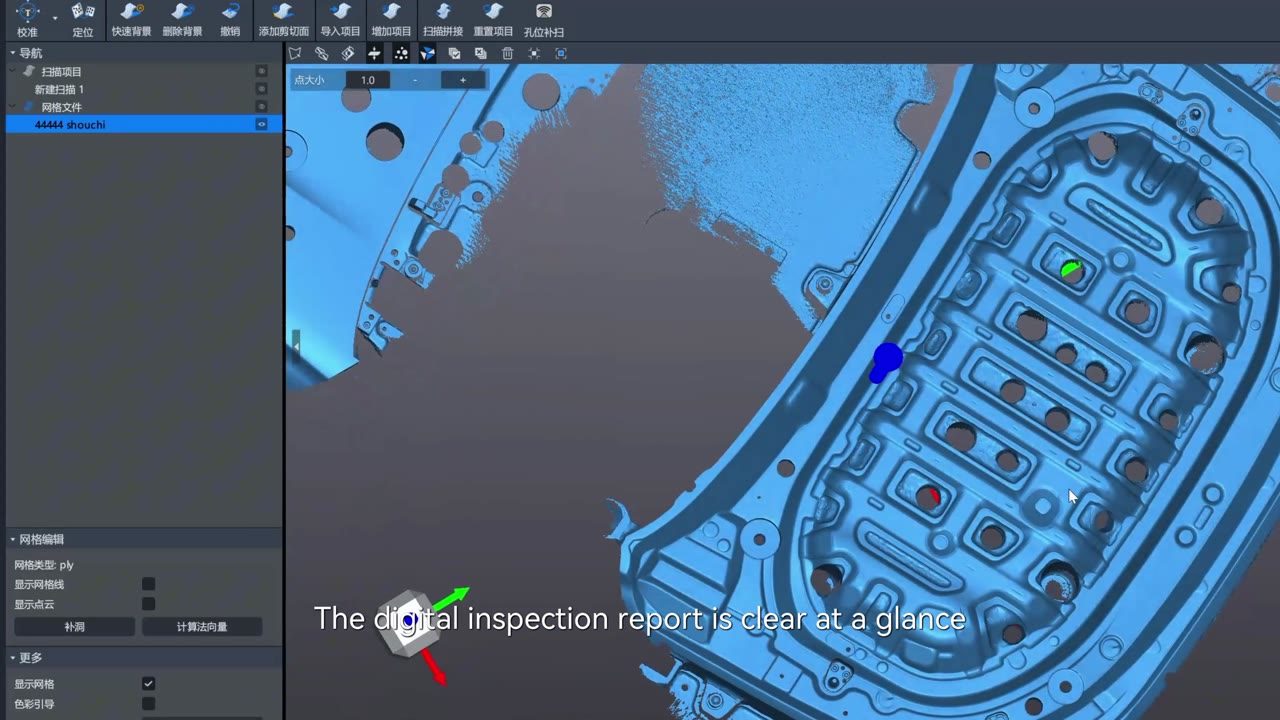The height and width of the screenshot is (720, 1280).
Task: Click the 校准 calibration tool icon
Action: pyautogui.click(x=27, y=12)
